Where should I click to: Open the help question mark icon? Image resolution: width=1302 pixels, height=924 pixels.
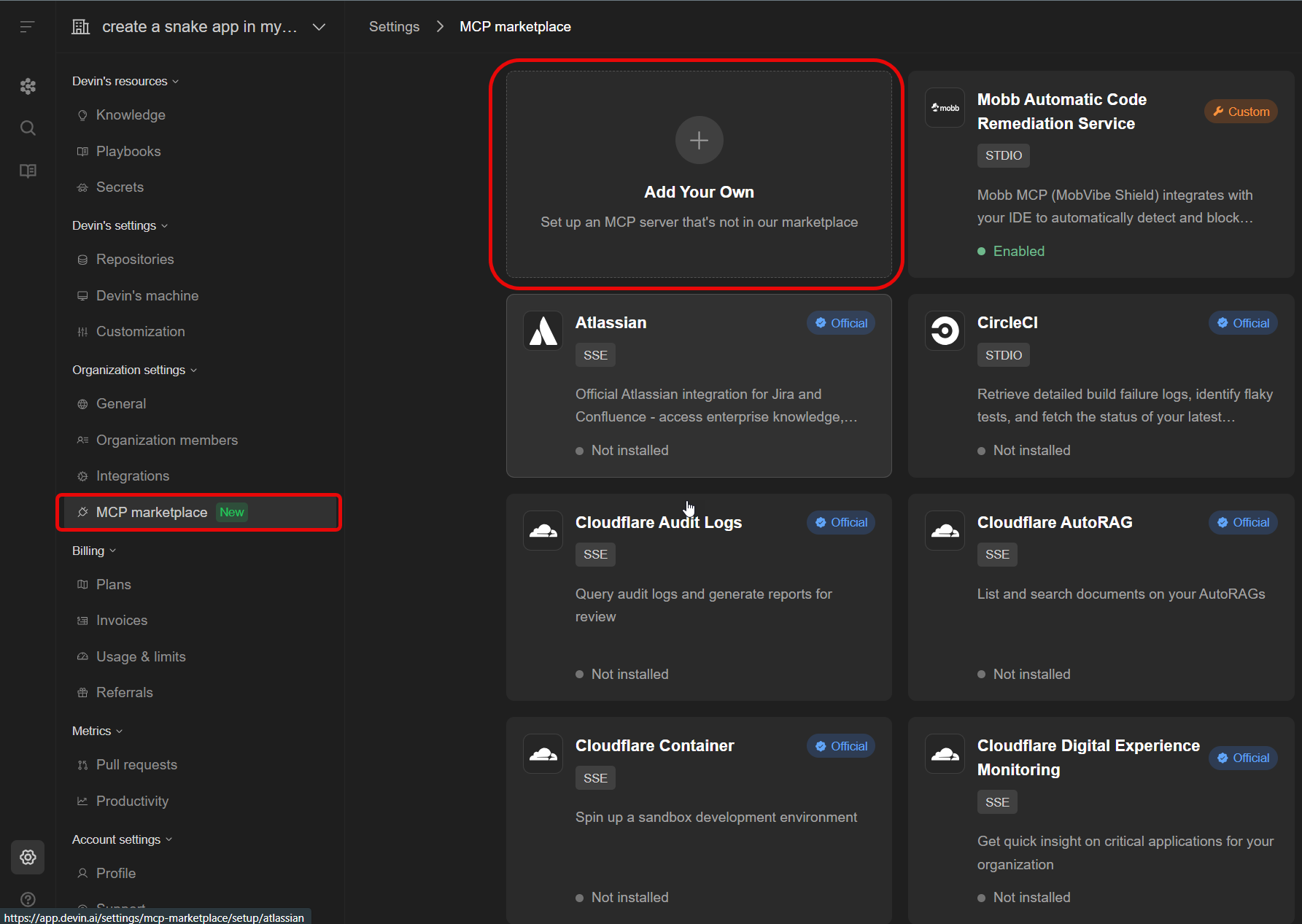click(28, 899)
